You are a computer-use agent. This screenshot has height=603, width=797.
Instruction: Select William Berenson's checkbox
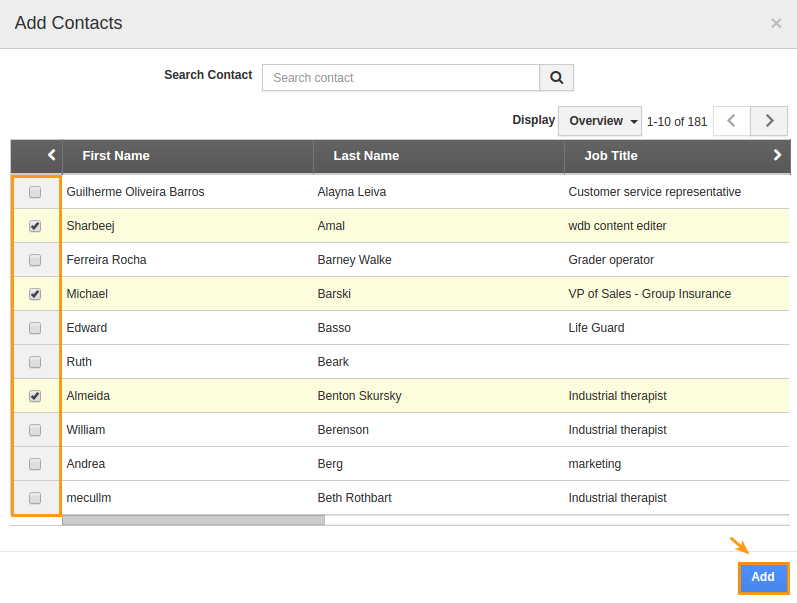pyautogui.click(x=35, y=430)
